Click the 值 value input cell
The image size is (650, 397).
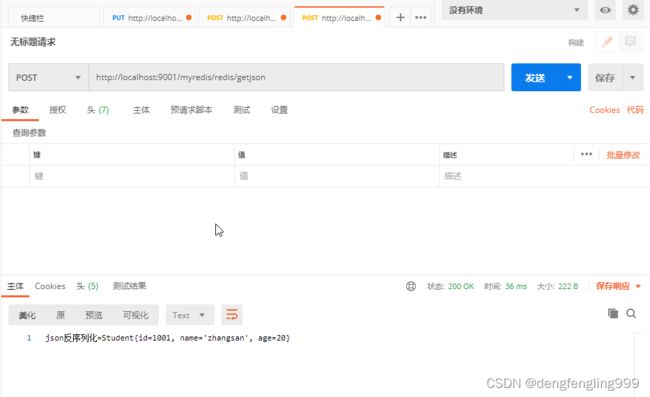[x=337, y=176]
